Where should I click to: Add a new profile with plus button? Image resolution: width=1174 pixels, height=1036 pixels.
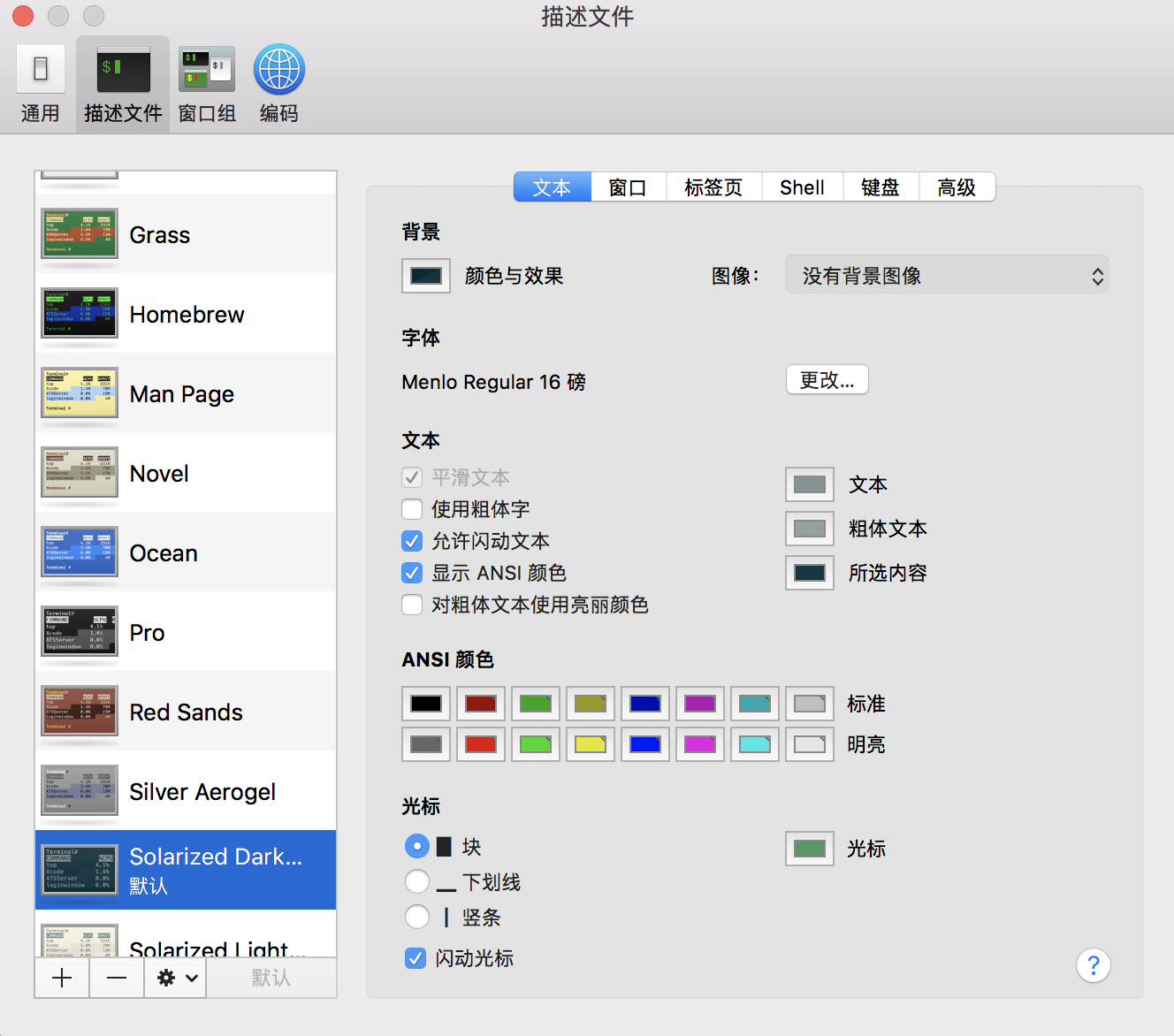[x=62, y=978]
